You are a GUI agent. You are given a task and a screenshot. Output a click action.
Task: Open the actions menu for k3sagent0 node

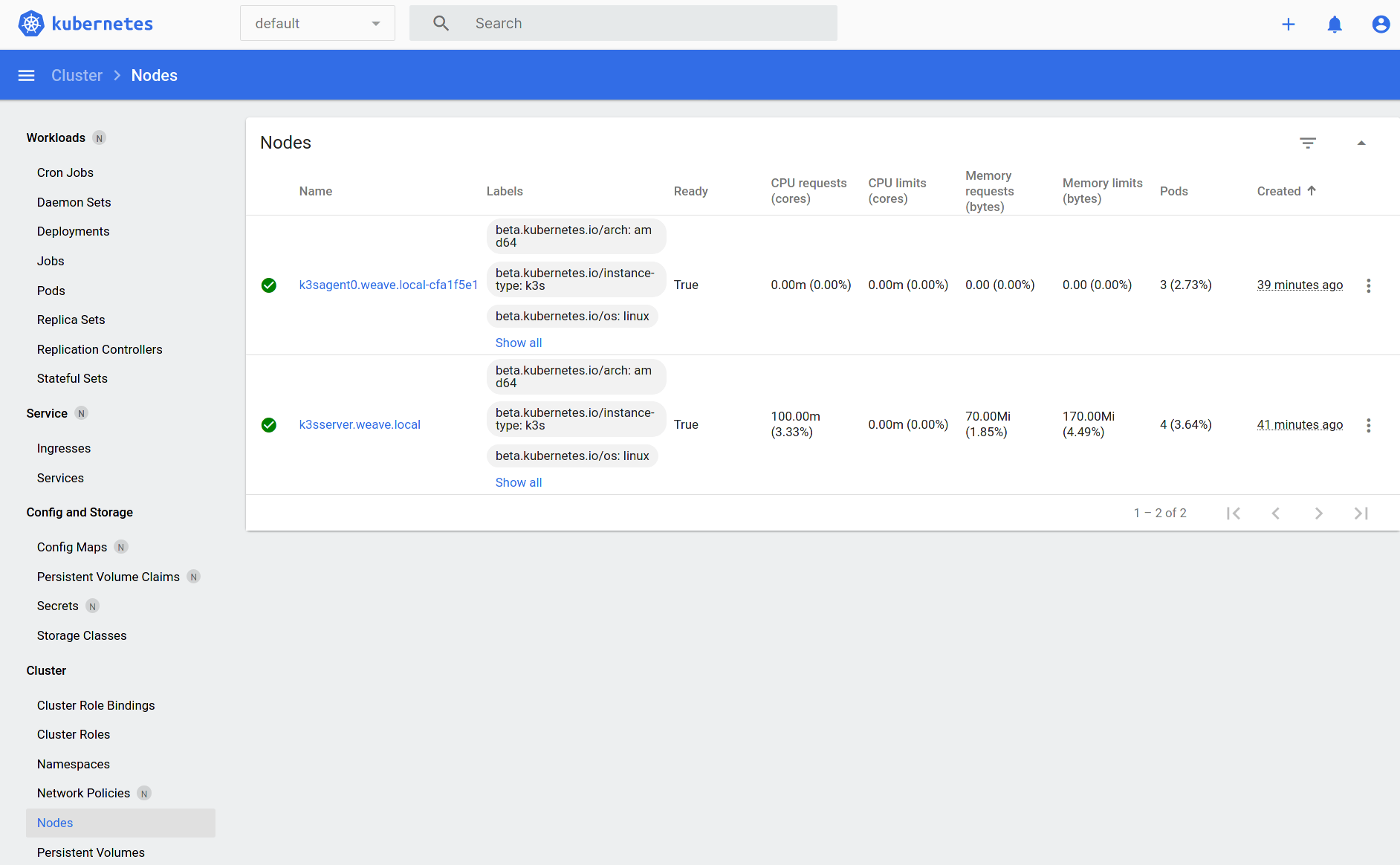pyautogui.click(x=1369, y=285)
